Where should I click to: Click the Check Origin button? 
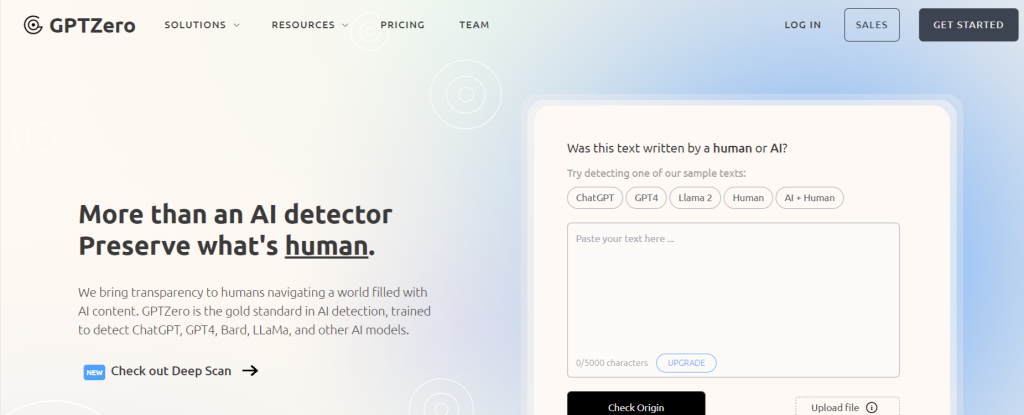click(636, 403)
